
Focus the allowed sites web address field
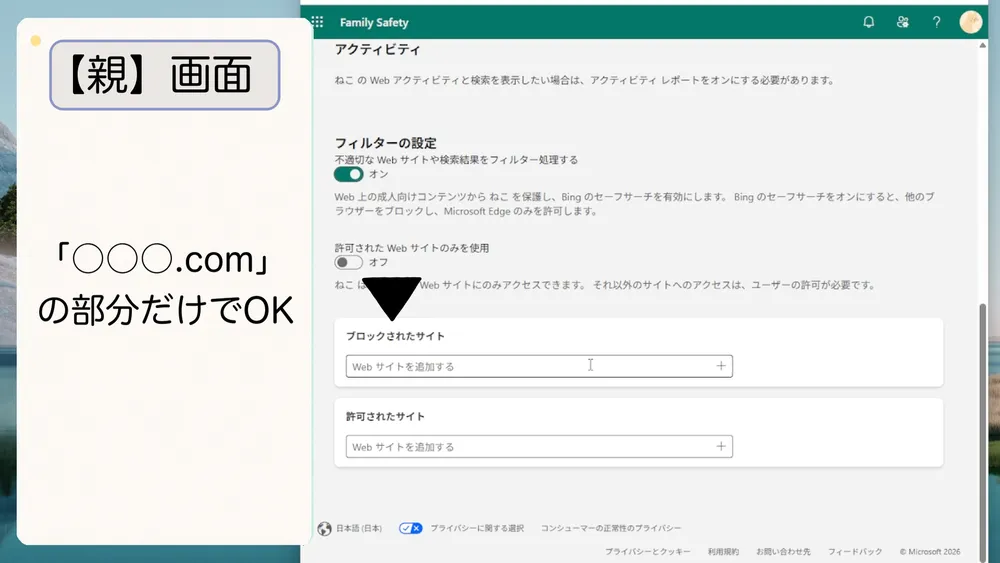point(539,446)
